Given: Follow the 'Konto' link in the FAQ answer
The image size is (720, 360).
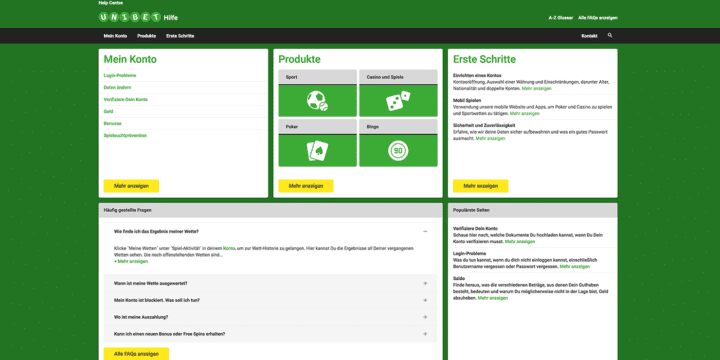Looking at the screenshot, I should (x=229, y=248).
